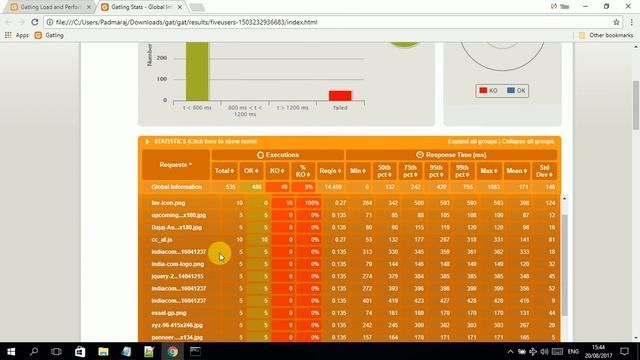Open the Chrome taskbar icon
Screen dimensions: 640x360
(173, 351)
